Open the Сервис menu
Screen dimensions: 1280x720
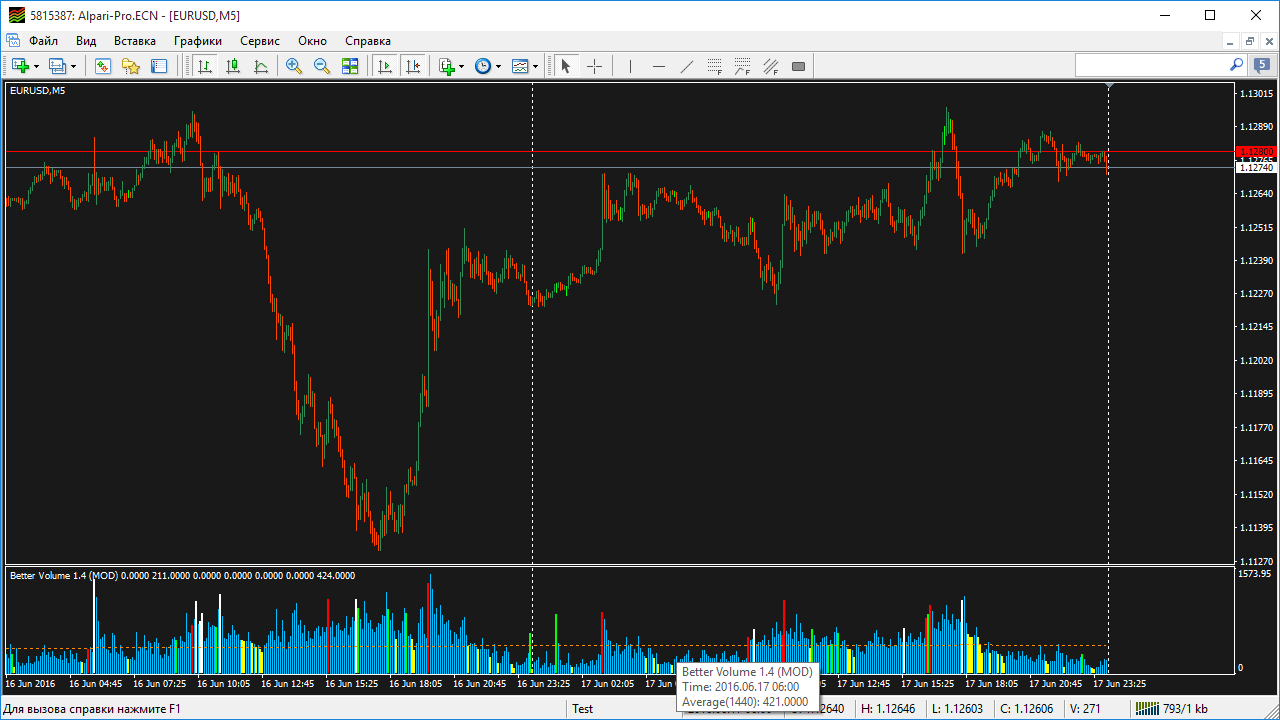260,41
